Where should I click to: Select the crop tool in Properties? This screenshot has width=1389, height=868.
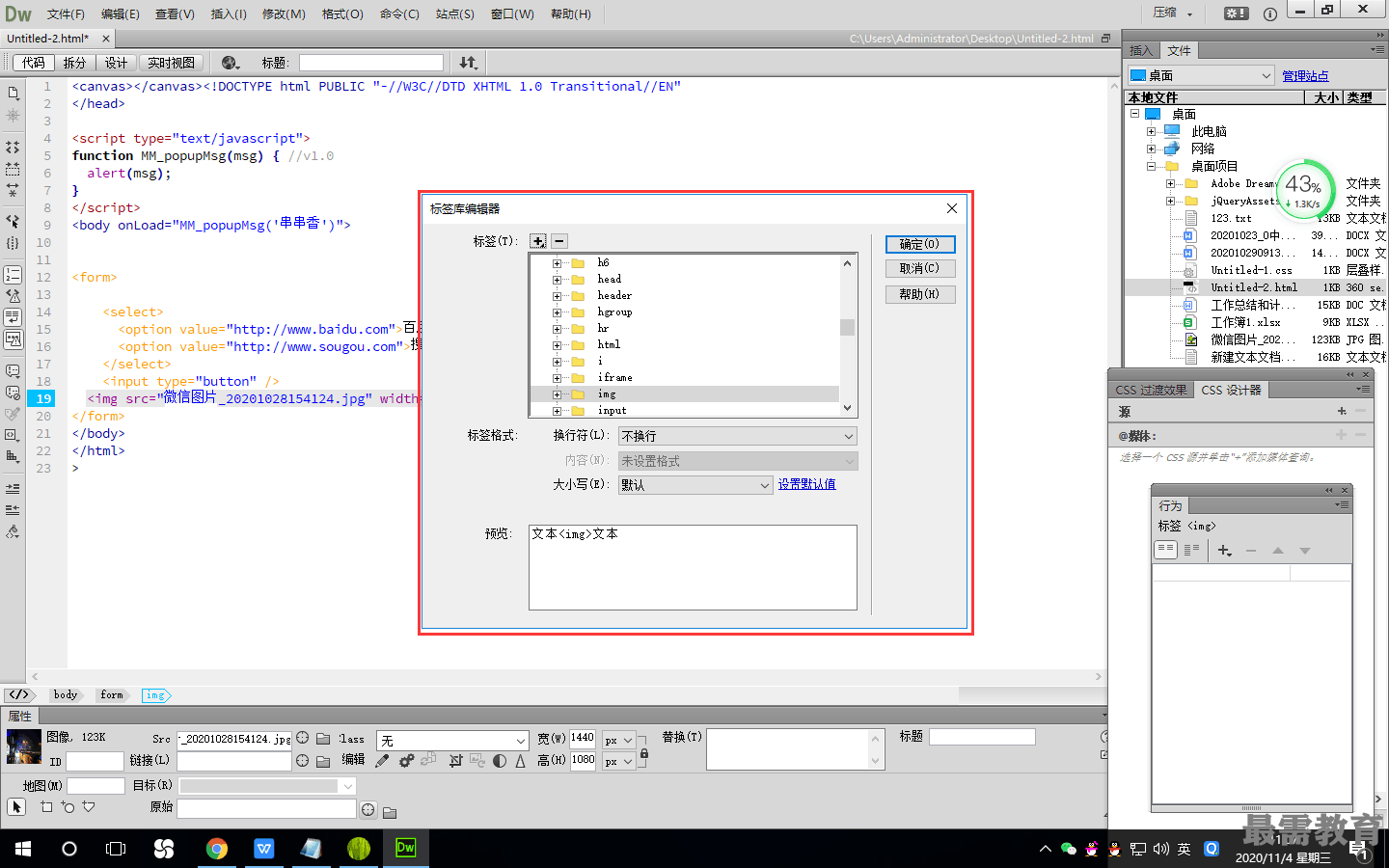click(455, 761)
